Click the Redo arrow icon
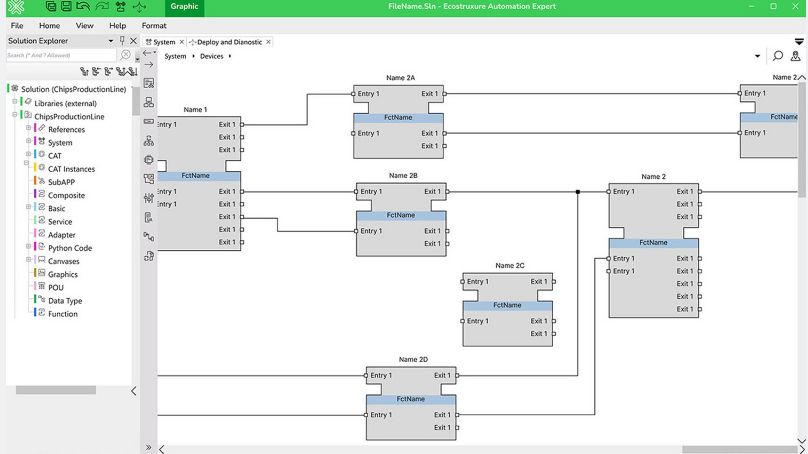Screen dimensions: 808x454 [102, 7]
